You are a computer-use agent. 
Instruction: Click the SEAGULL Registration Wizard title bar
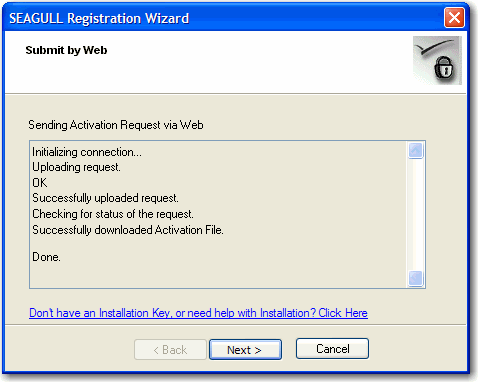click(220, 18)
